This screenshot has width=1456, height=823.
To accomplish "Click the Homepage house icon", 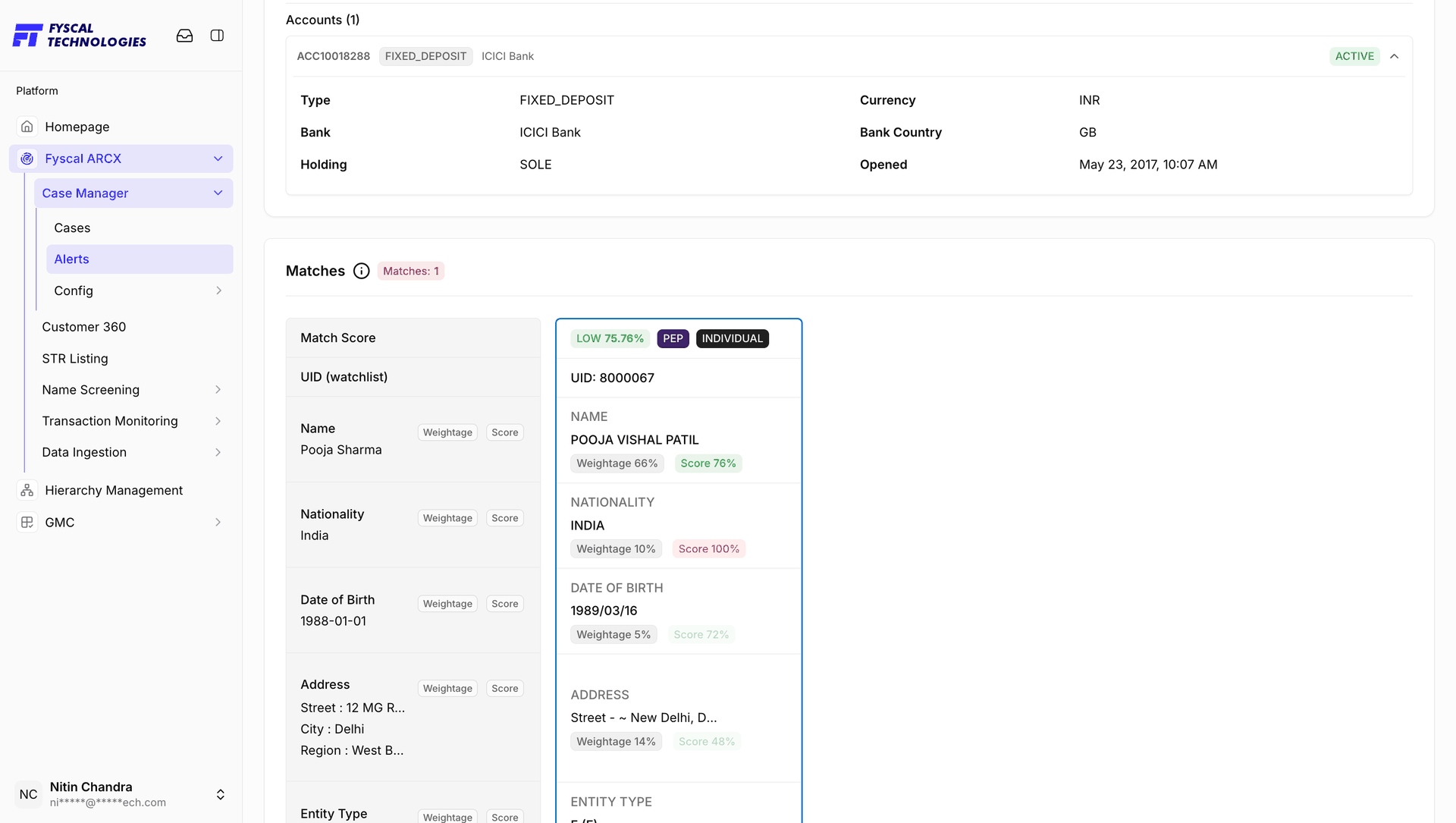I will [27, 127].
